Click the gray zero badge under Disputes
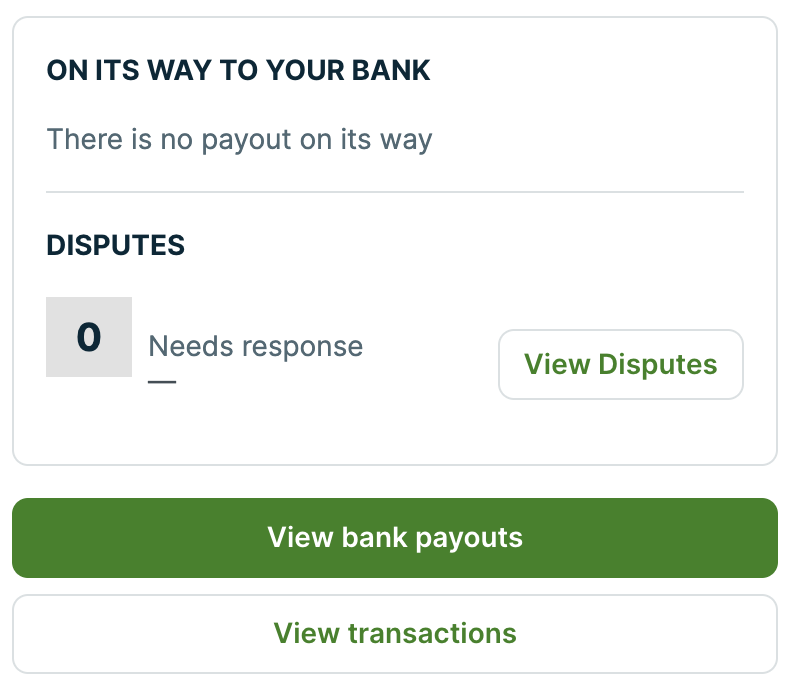This screenshot has width=792, height=686. 89,337
